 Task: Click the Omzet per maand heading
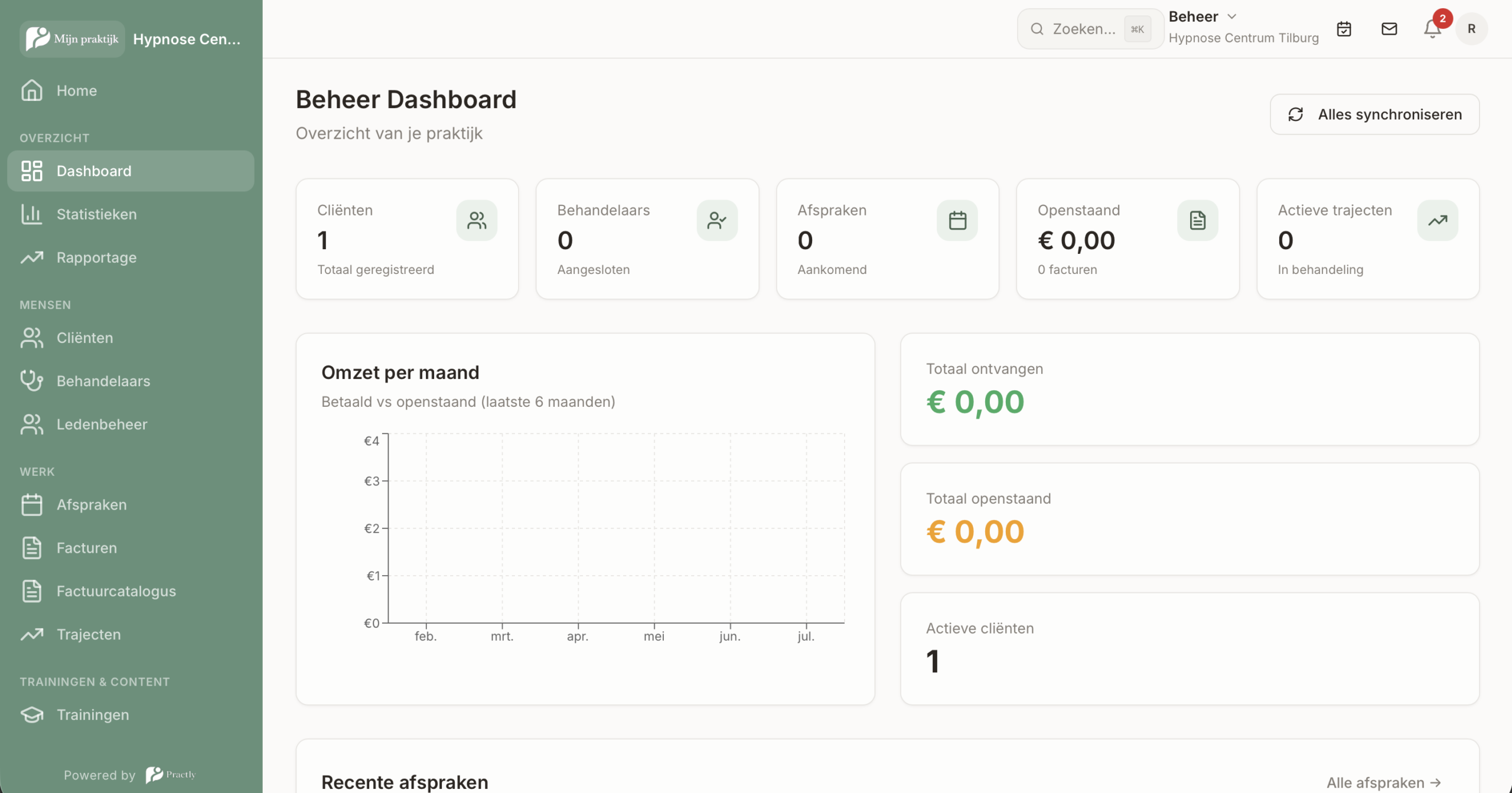[400, 373]
